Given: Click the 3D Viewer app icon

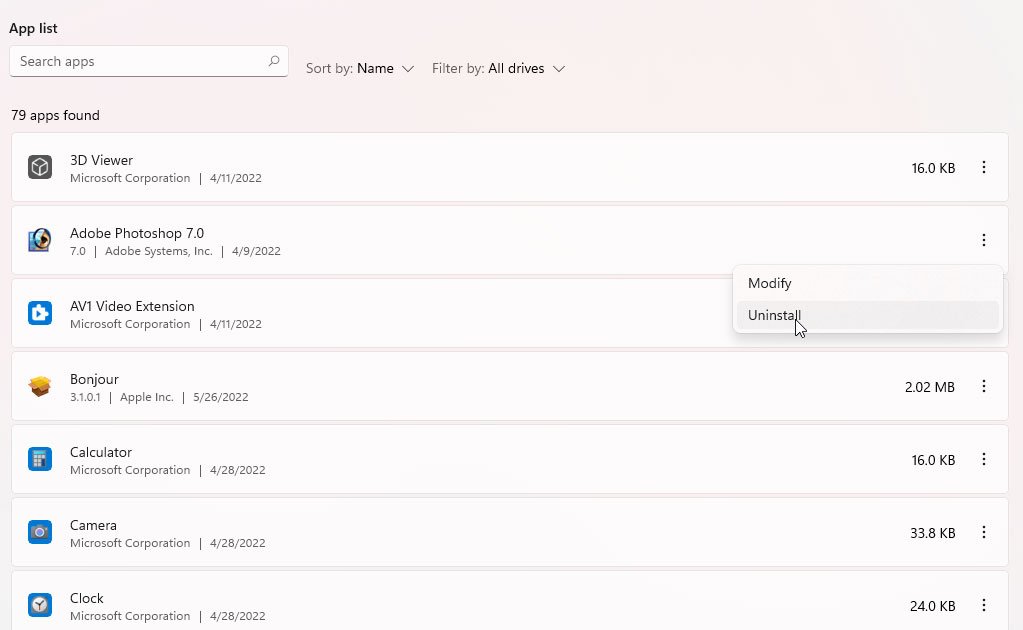Looking at the screenshot, I should [40, 168].
